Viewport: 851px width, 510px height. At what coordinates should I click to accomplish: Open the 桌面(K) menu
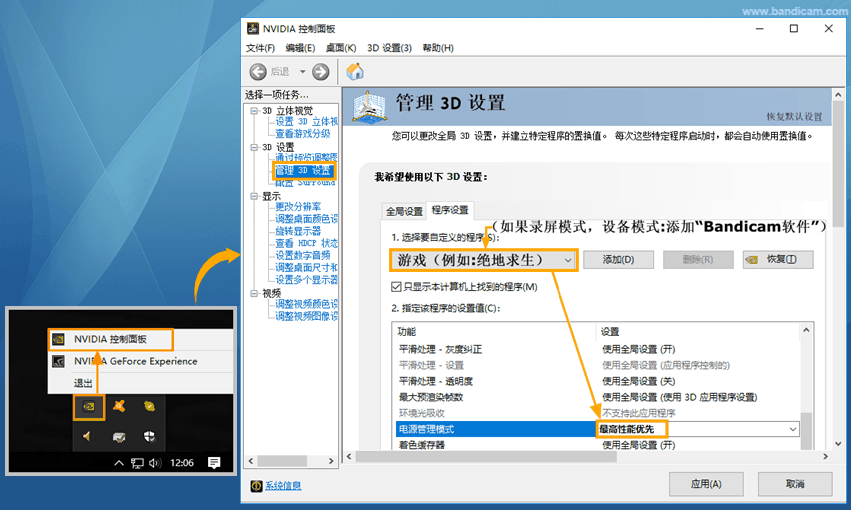(341, 48)
